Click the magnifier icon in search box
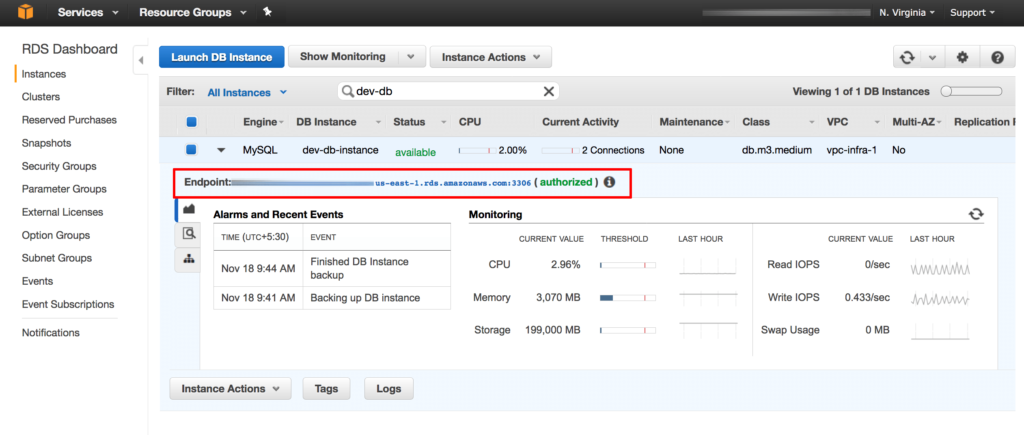Image resolution: width=1024 pixels, height=435 pixels. (x=348, y=91)
